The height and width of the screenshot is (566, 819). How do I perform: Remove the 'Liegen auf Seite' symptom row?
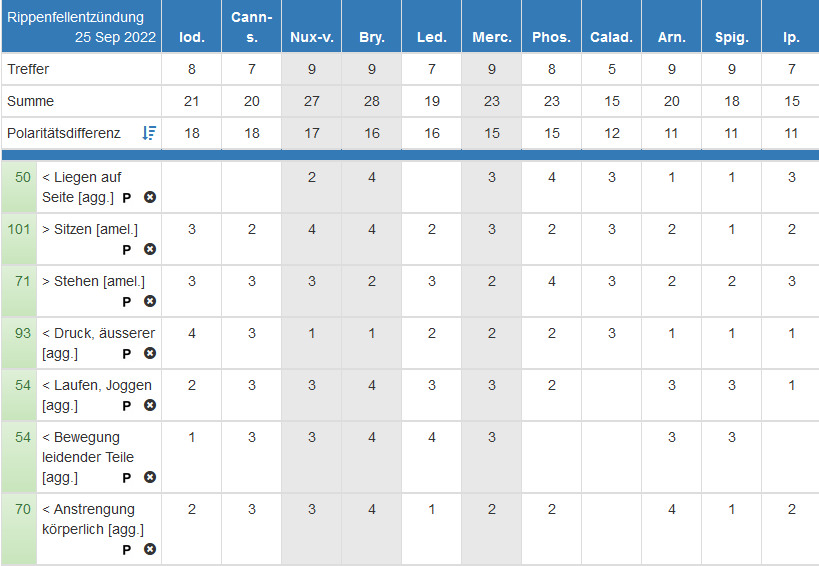tap(150, 197)
